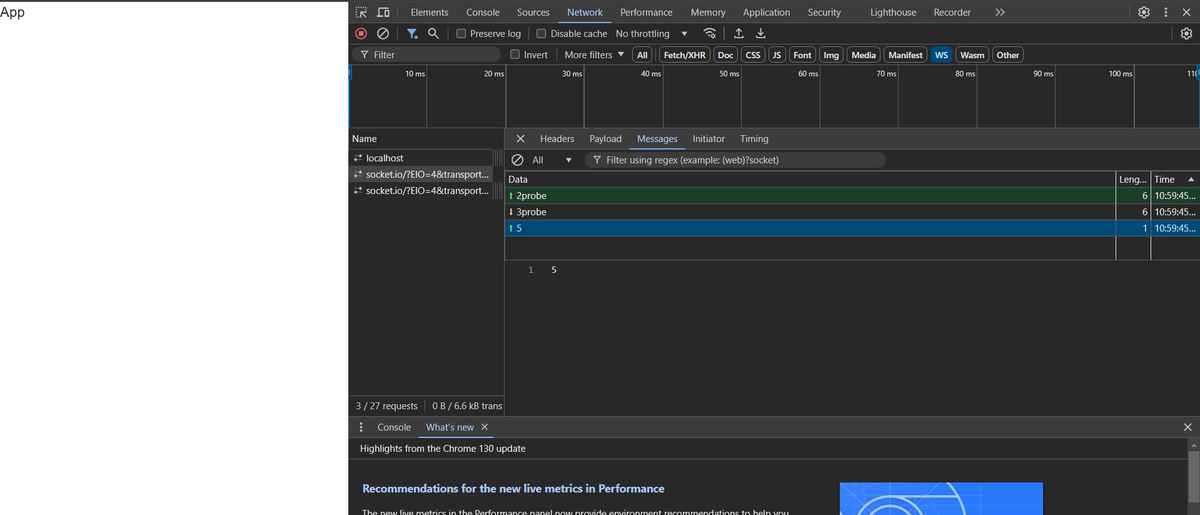Open the live metrics recommendations link
Screen dimensions: 1200x515
[513, 489]
